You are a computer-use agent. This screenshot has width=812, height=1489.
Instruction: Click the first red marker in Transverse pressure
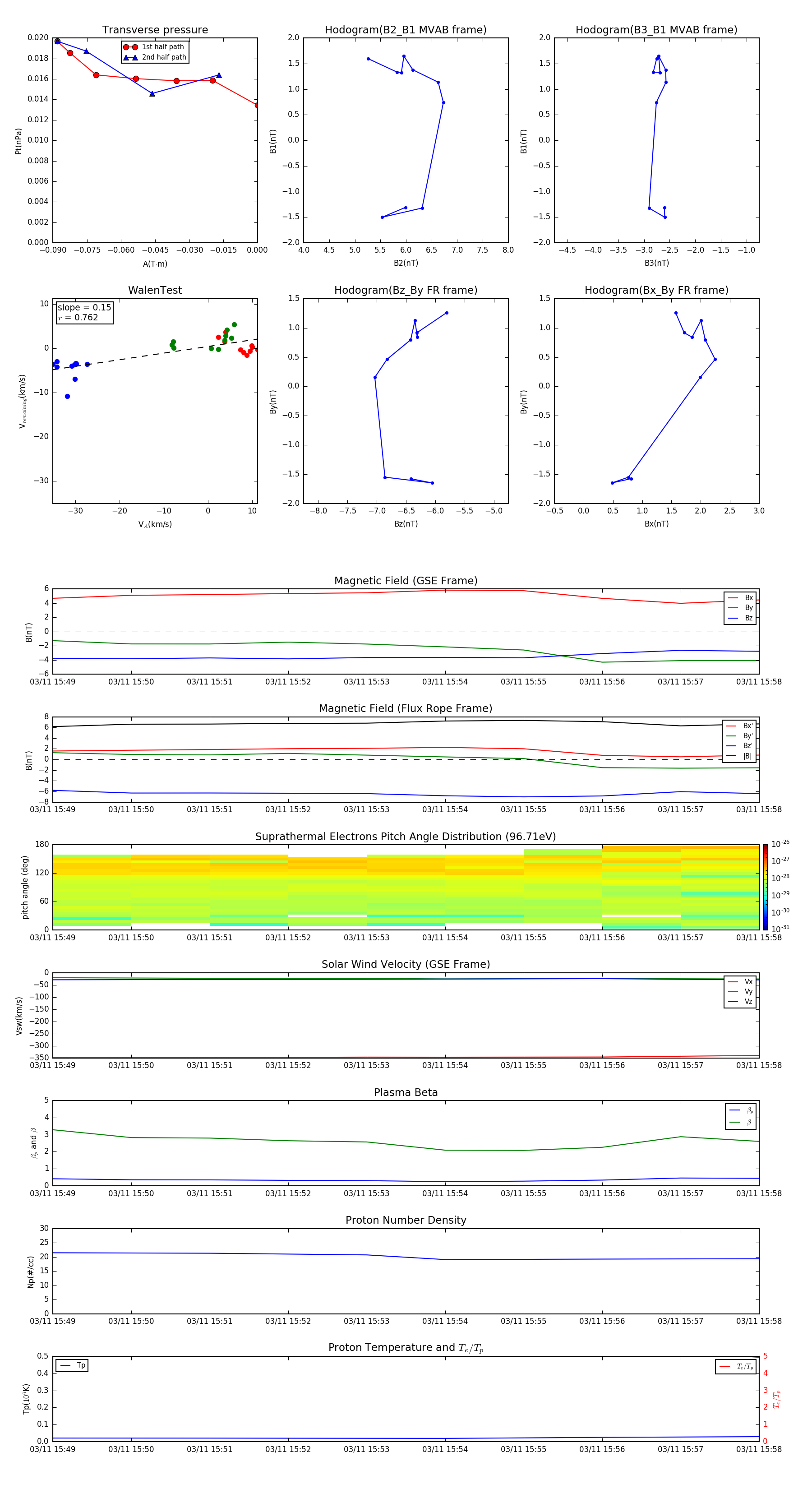57,41
